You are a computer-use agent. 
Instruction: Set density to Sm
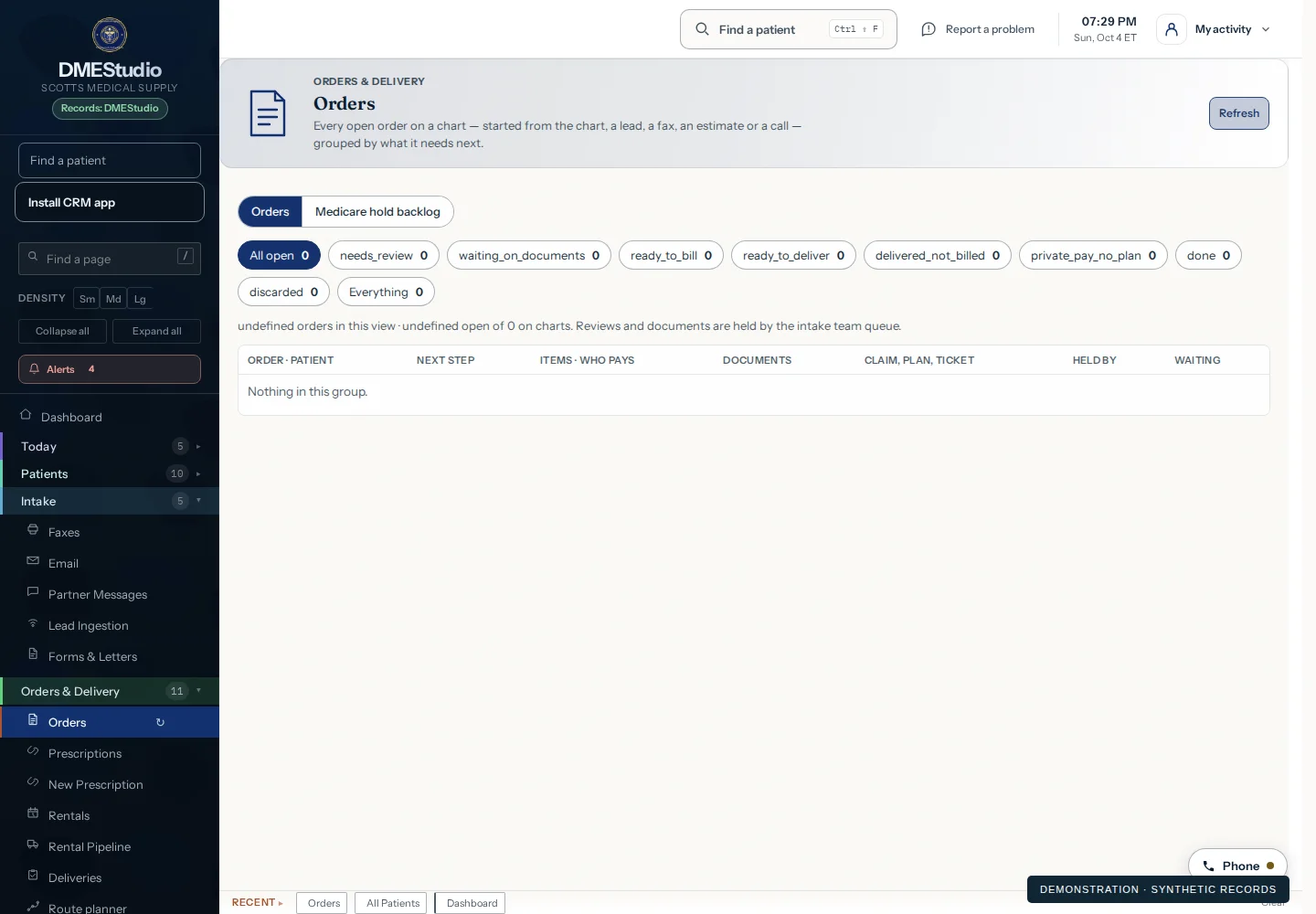click(x=87, y=299)
